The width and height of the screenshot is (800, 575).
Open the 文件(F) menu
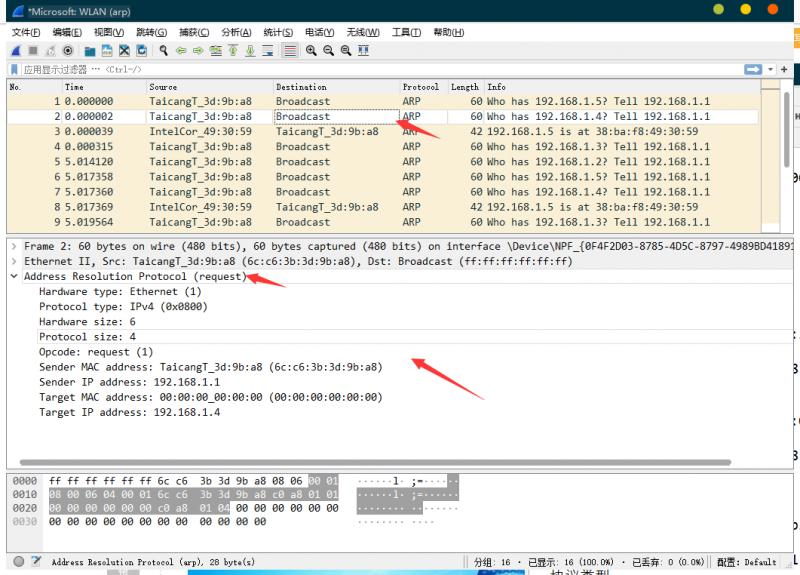(x=26, y=32)
